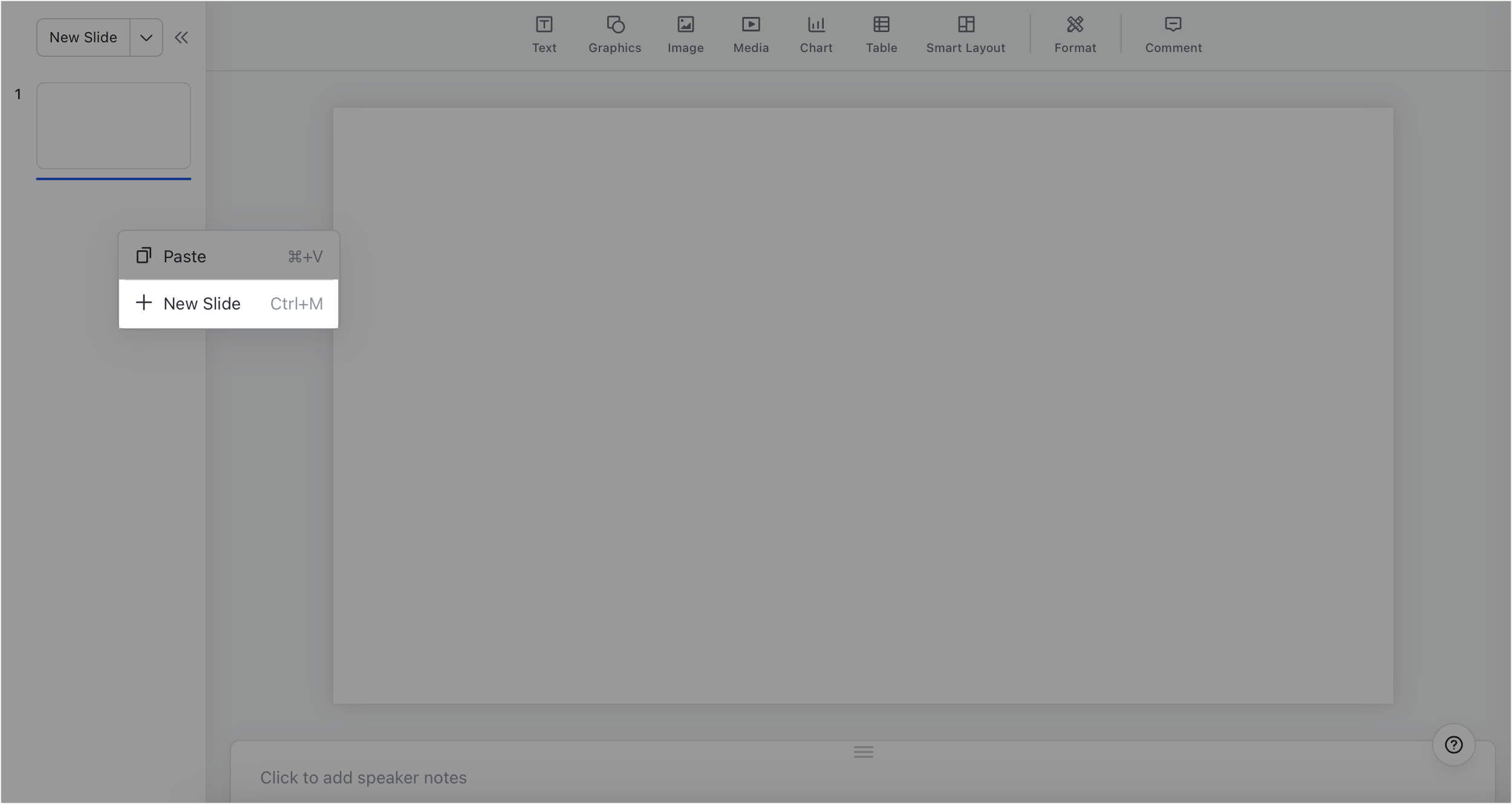Expand the New Slide dropdown arrow
This screenshot has height=804, width=1512.
tap(146, 37)
